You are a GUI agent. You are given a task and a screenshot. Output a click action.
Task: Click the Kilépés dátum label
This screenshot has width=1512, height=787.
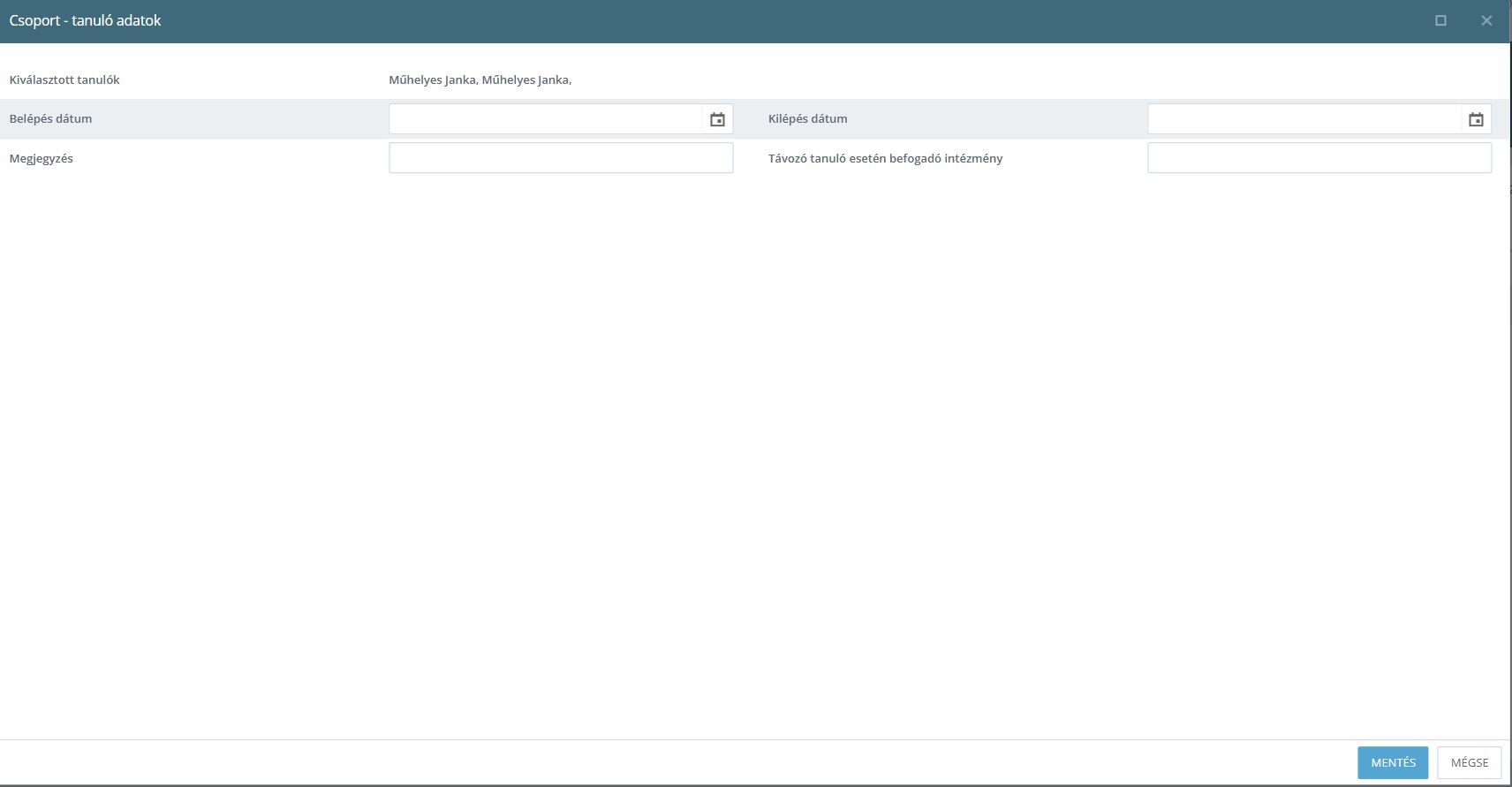click(807, 118)
